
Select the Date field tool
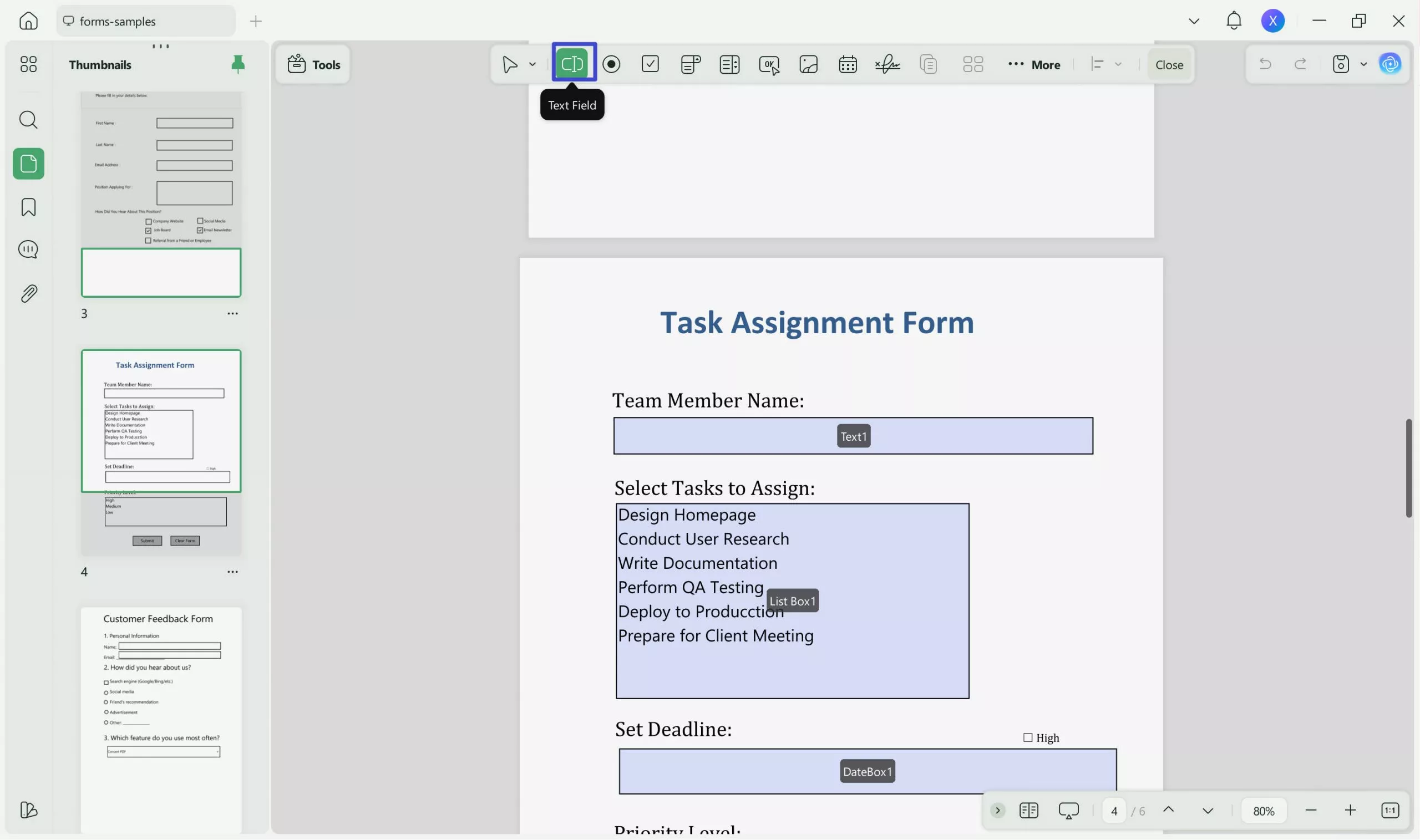[848, 64]
